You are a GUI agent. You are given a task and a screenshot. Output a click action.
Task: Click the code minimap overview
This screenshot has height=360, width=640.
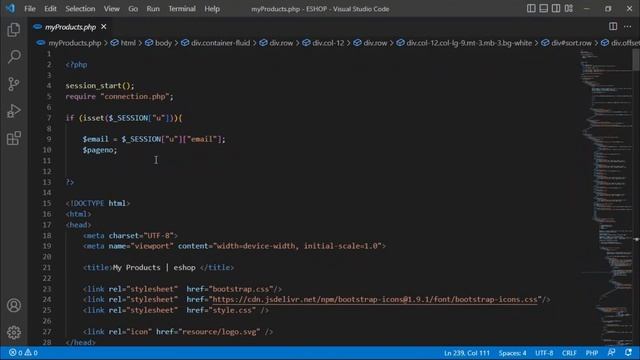606,198
